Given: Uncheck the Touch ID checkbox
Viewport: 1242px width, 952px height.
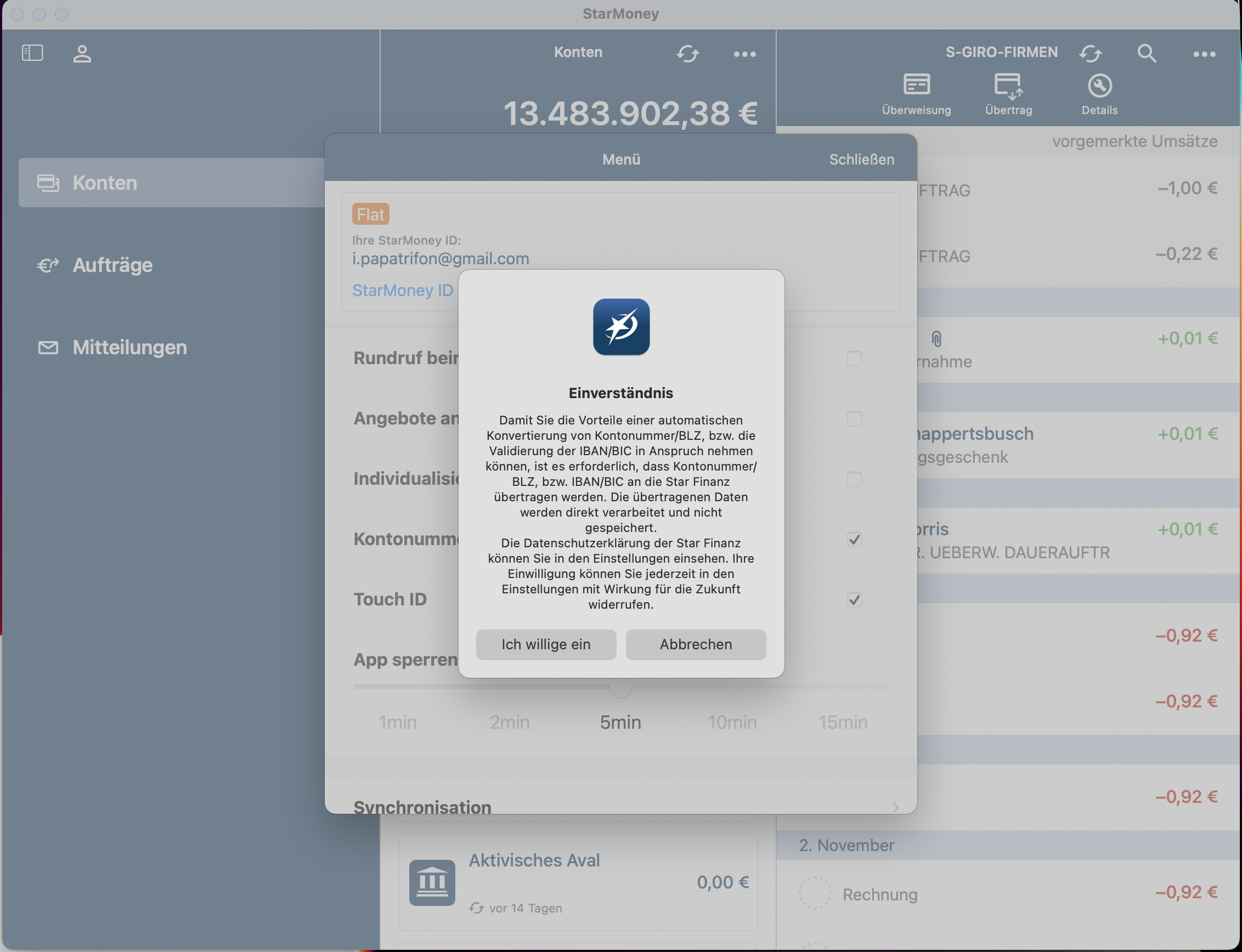Looking at the screenshot, I should 854,599.
